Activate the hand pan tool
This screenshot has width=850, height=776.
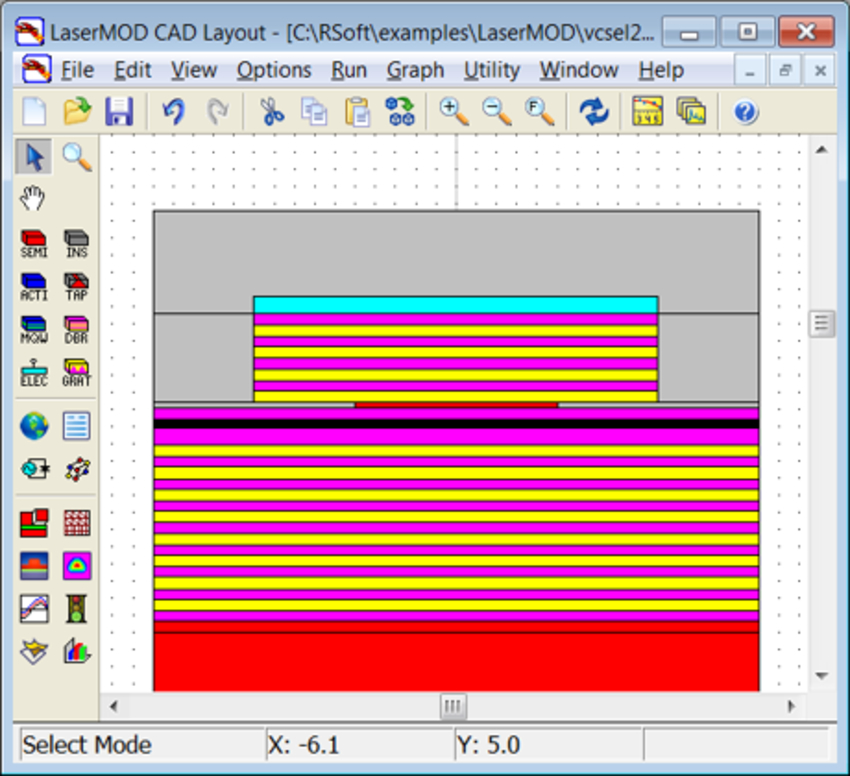[x=31, y=197]
